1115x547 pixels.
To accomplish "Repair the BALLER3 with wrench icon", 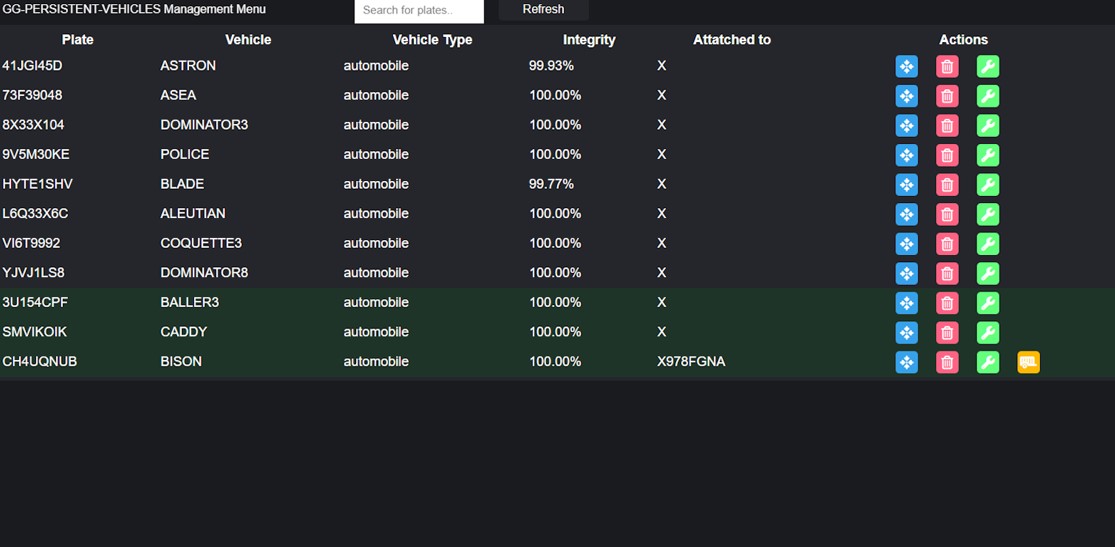I will tap(987, 303).
